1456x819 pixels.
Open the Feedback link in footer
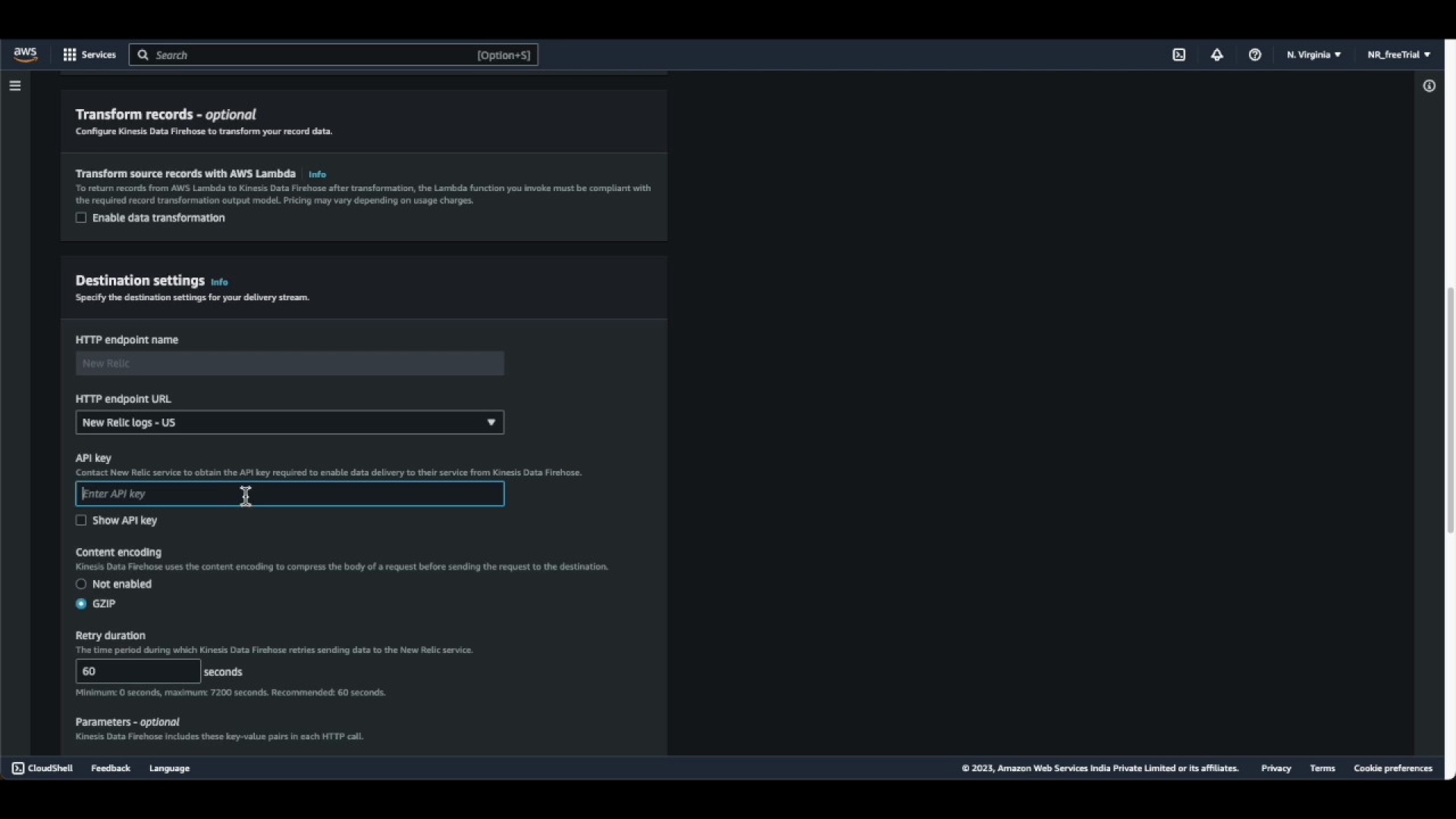111,768
